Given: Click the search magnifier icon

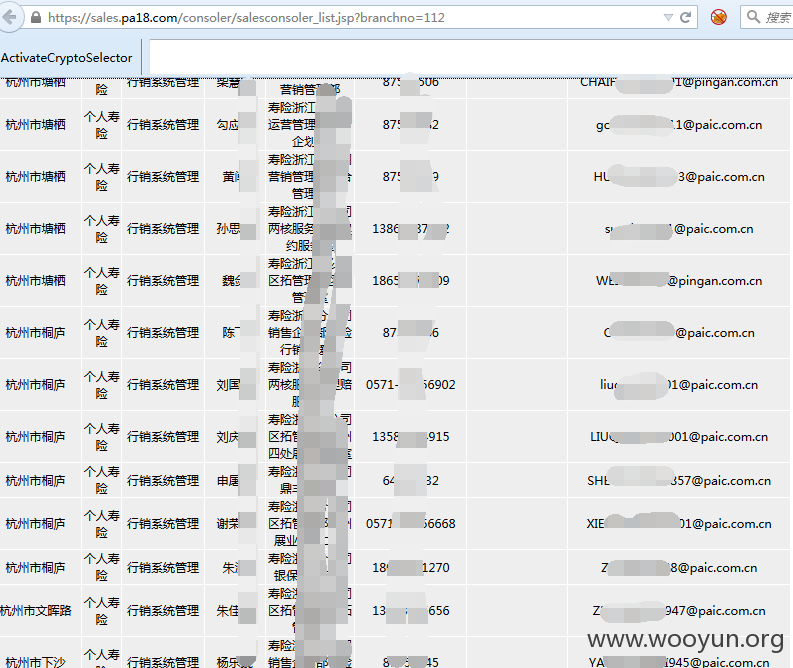Looking at the screenshot, I should click(x=753, y=17).
